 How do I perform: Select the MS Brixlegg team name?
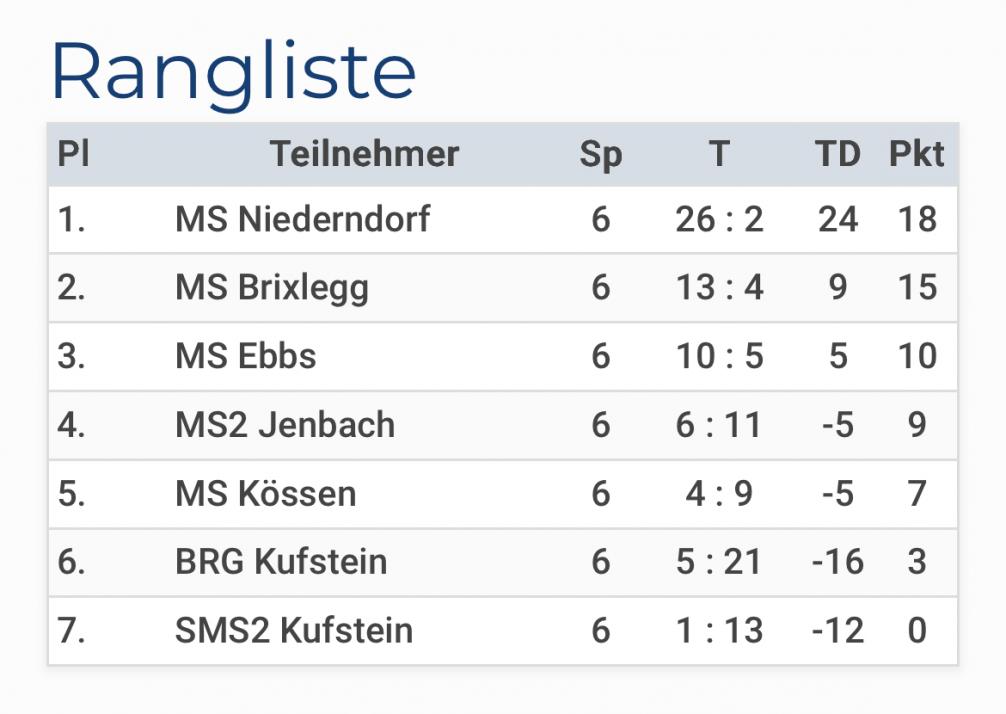click(272, 288)
